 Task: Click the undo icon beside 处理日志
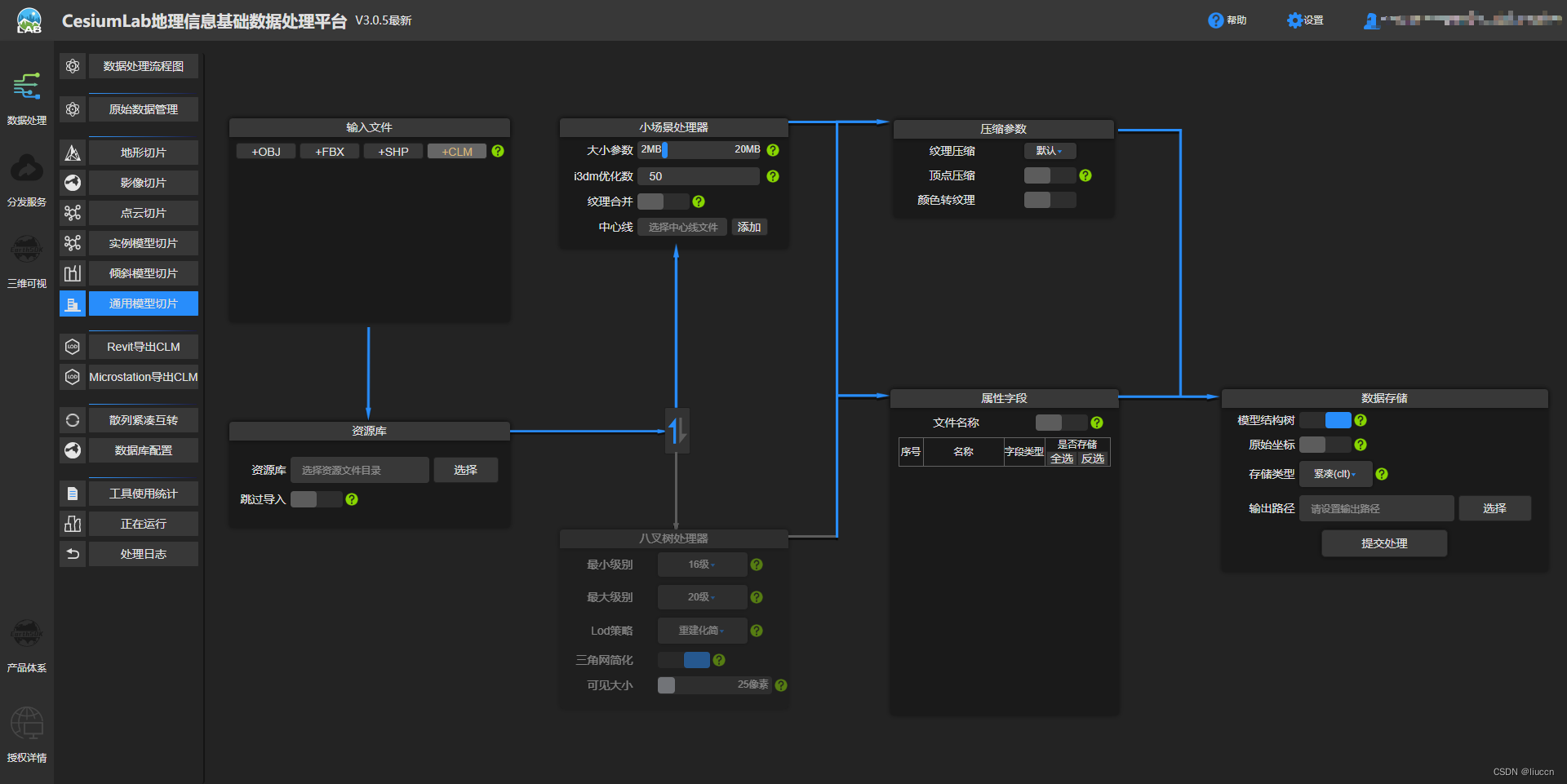click(73, 554)
